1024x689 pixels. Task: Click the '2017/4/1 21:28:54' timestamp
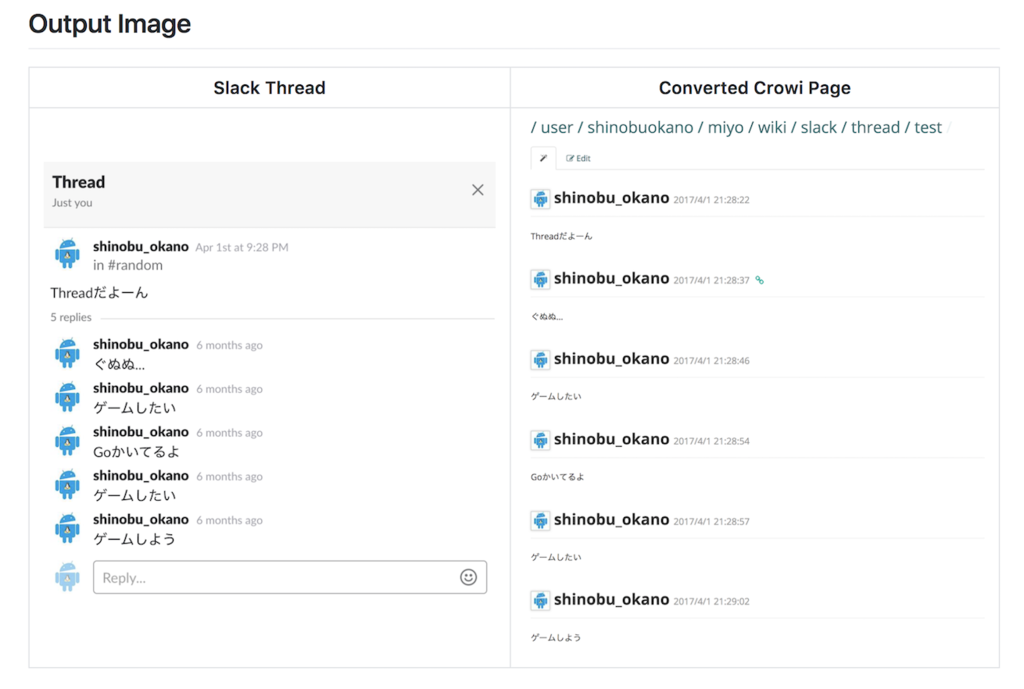tap(711, 441)
